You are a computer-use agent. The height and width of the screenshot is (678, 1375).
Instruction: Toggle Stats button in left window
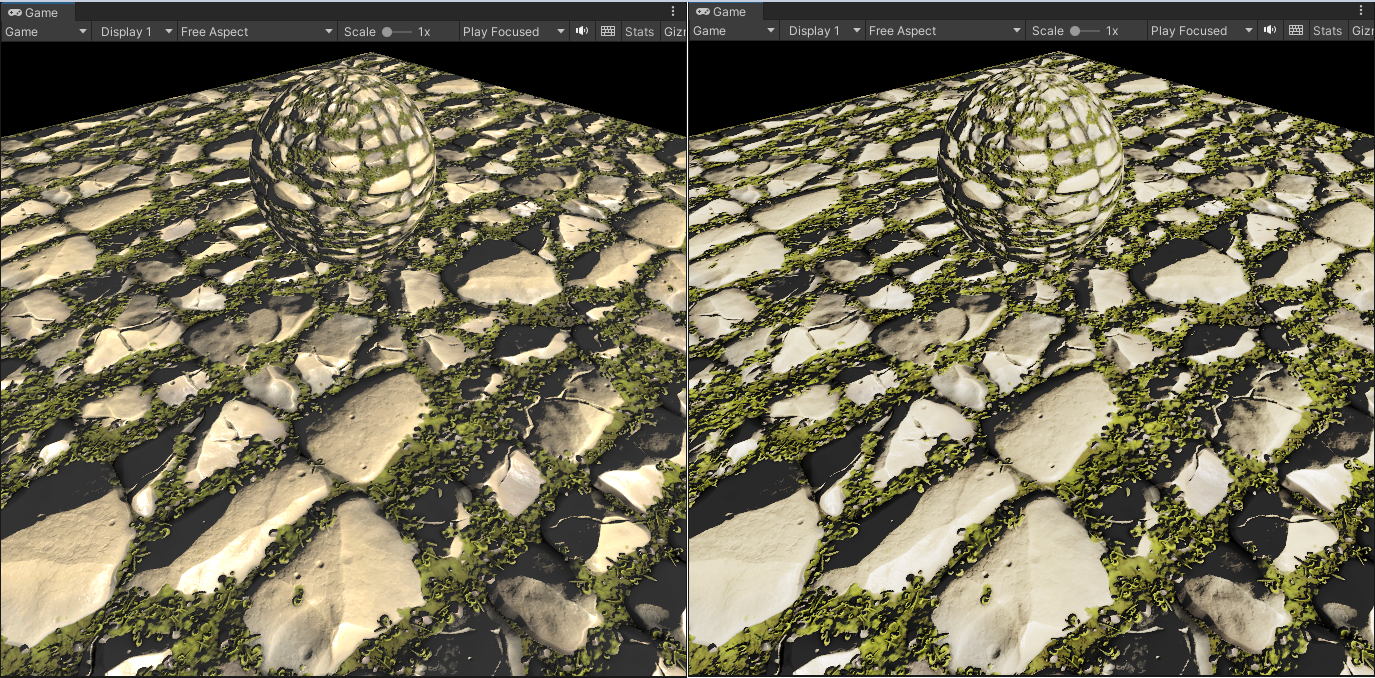pos(640,31)
